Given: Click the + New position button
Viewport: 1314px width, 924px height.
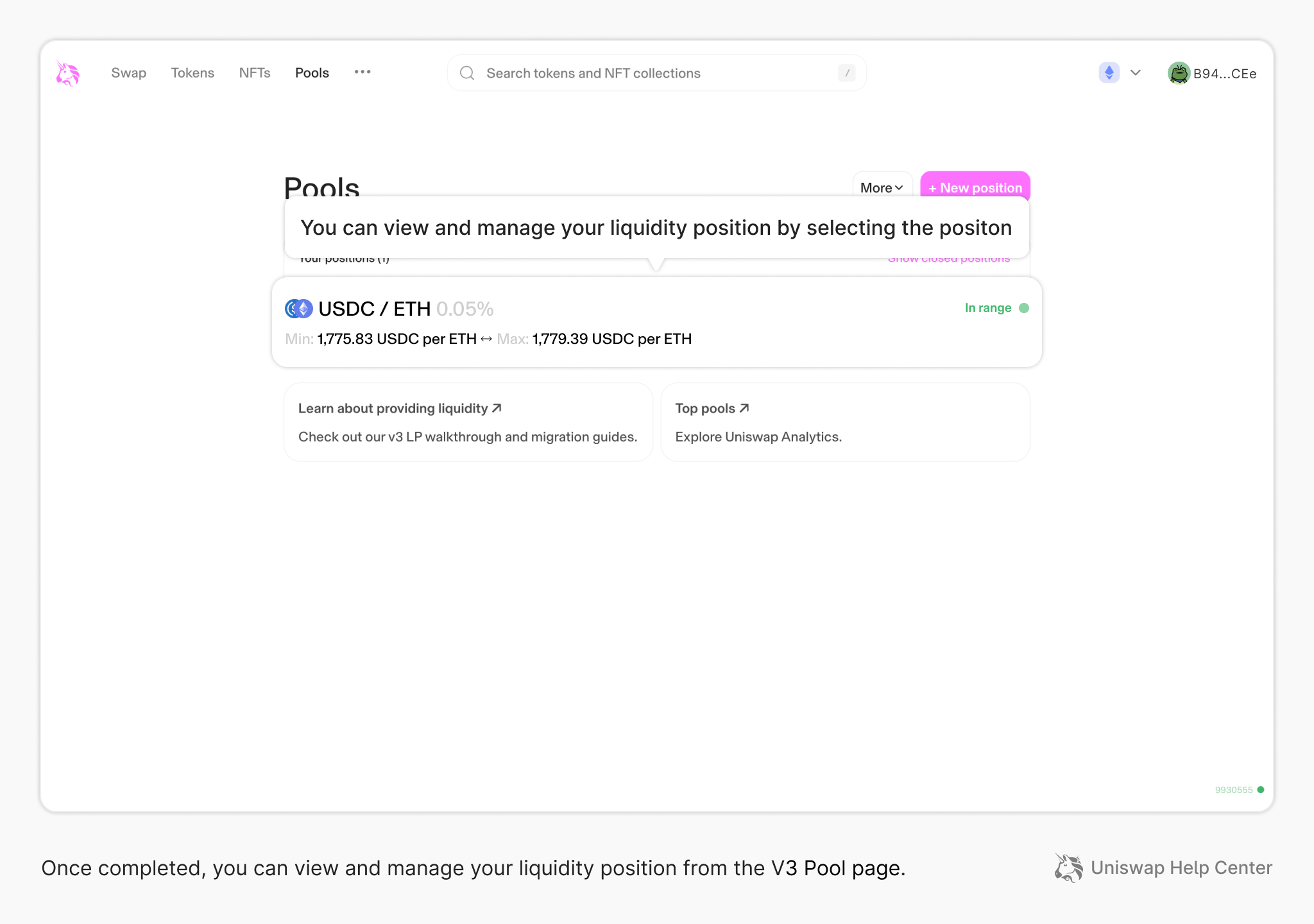Looking at the screenshot, I should click(975, 187).
